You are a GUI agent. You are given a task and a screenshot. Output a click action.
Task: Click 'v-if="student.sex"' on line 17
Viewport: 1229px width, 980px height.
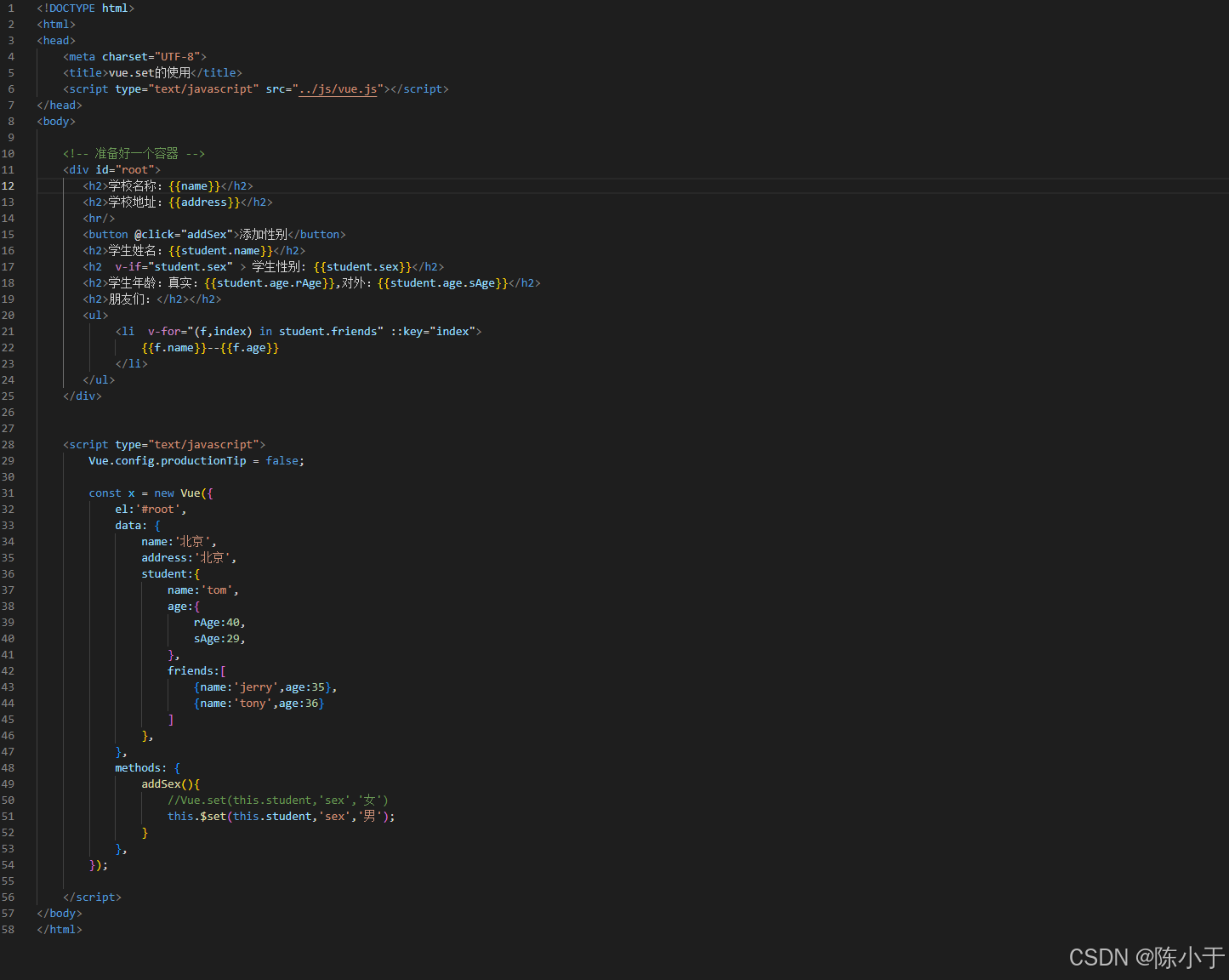174,267
